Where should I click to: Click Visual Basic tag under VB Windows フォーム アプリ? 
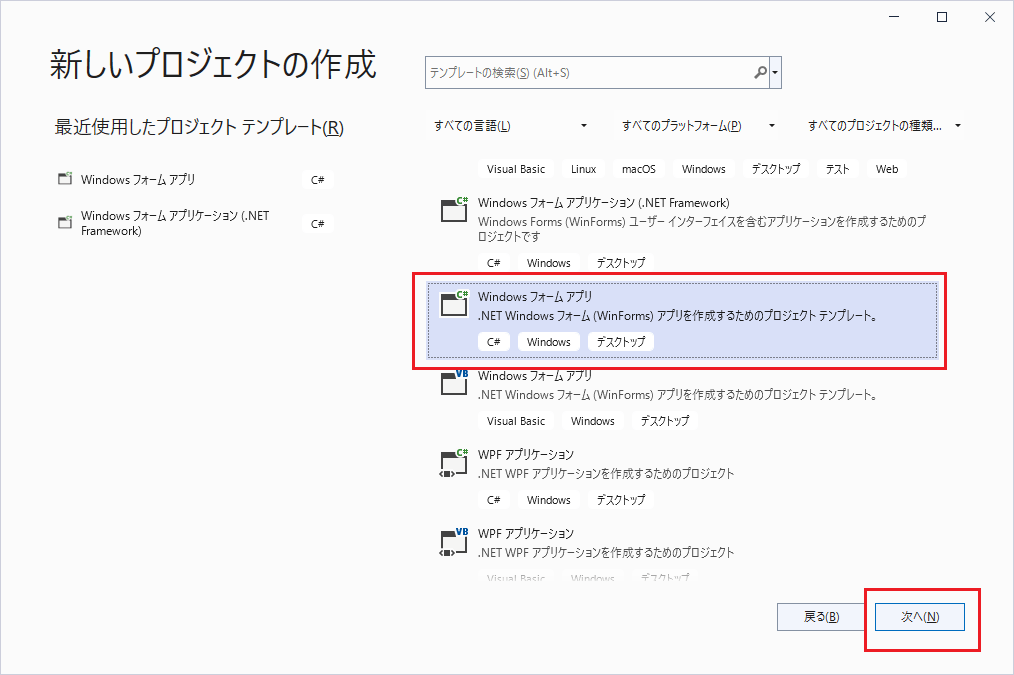tap(515, 421)
